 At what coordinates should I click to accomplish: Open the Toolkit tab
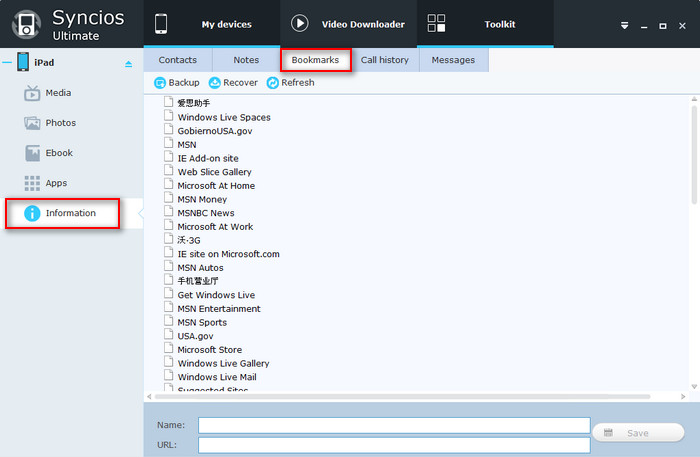(485, 24)
